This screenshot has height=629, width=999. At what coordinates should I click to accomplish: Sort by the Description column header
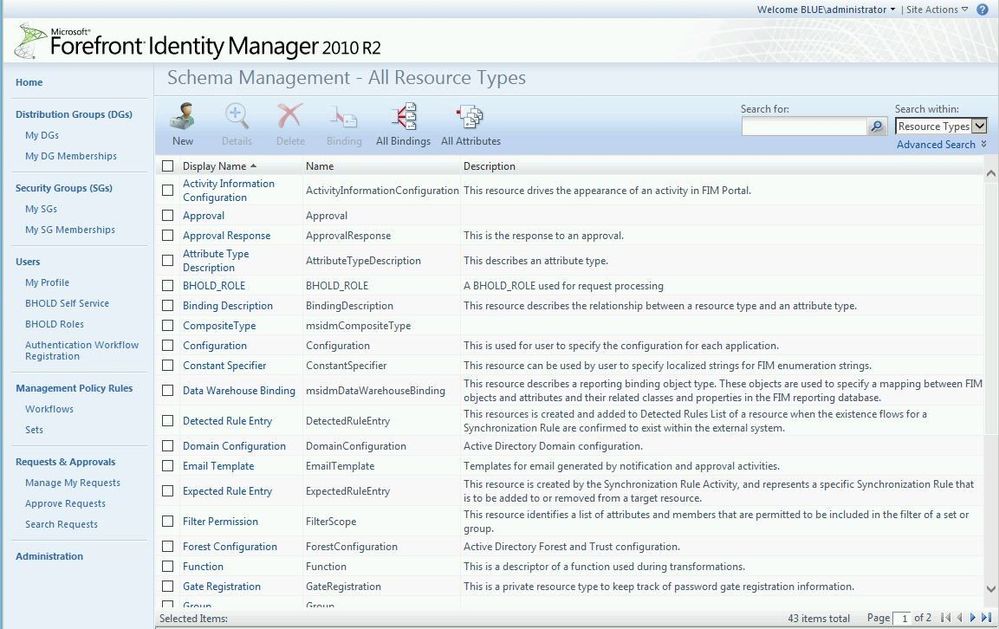pos(489,166)
